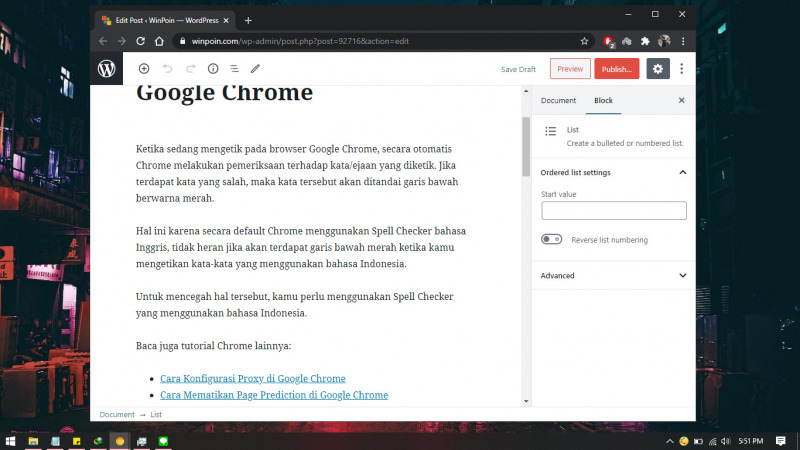800x450 pixels.
Task: Switch to the Block tab
Action: 603,101
